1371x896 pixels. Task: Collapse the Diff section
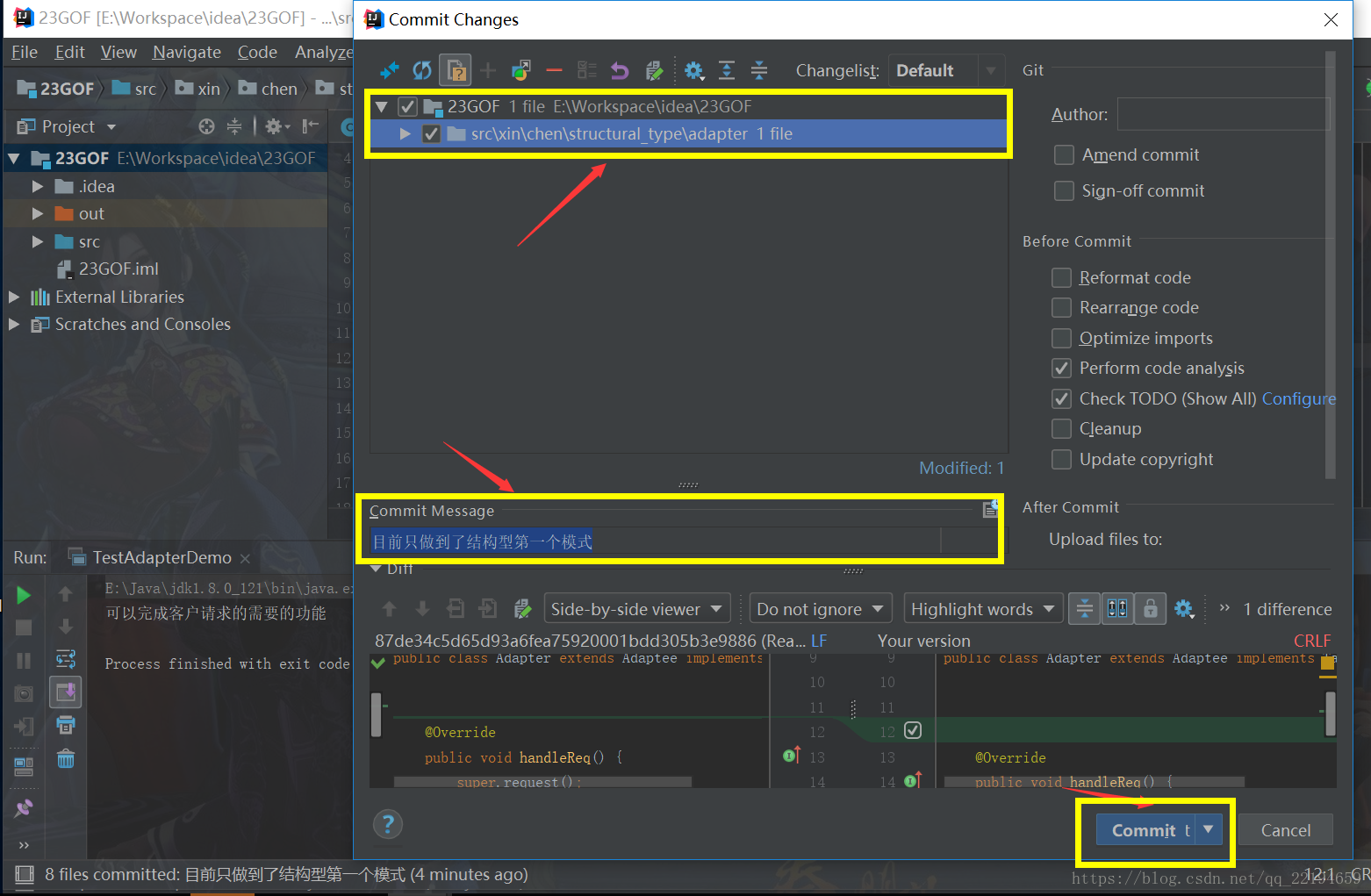point(377,569)
